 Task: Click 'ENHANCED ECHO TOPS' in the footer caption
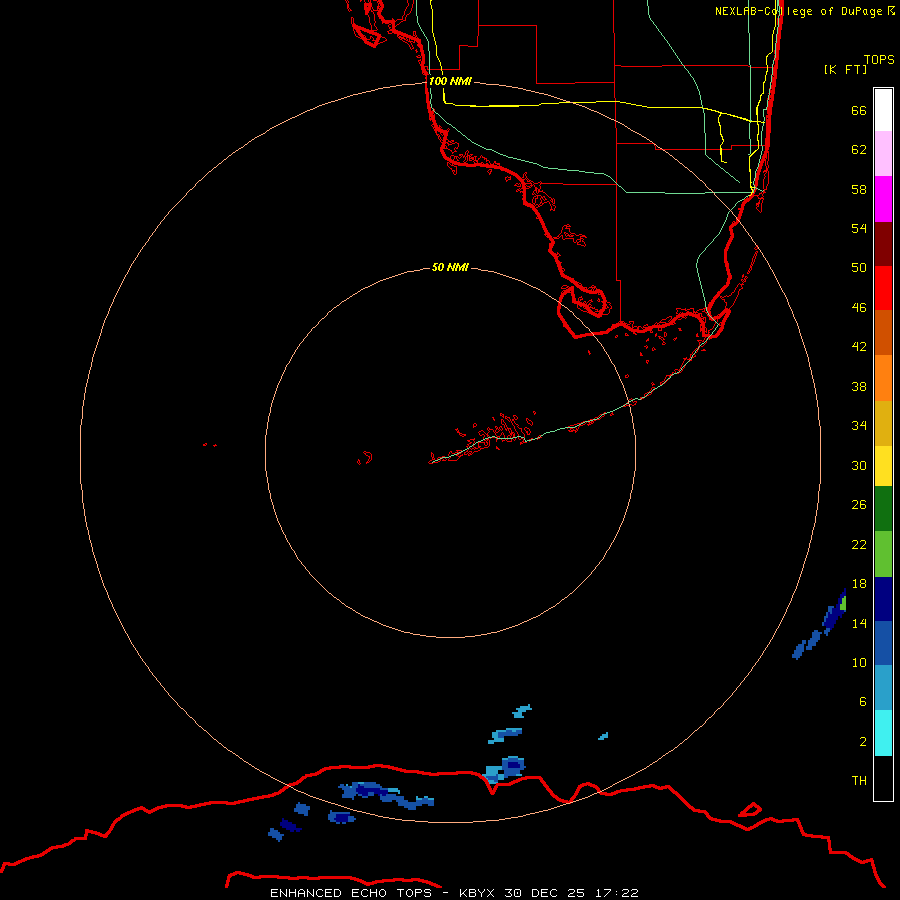[x=351, y=893]
